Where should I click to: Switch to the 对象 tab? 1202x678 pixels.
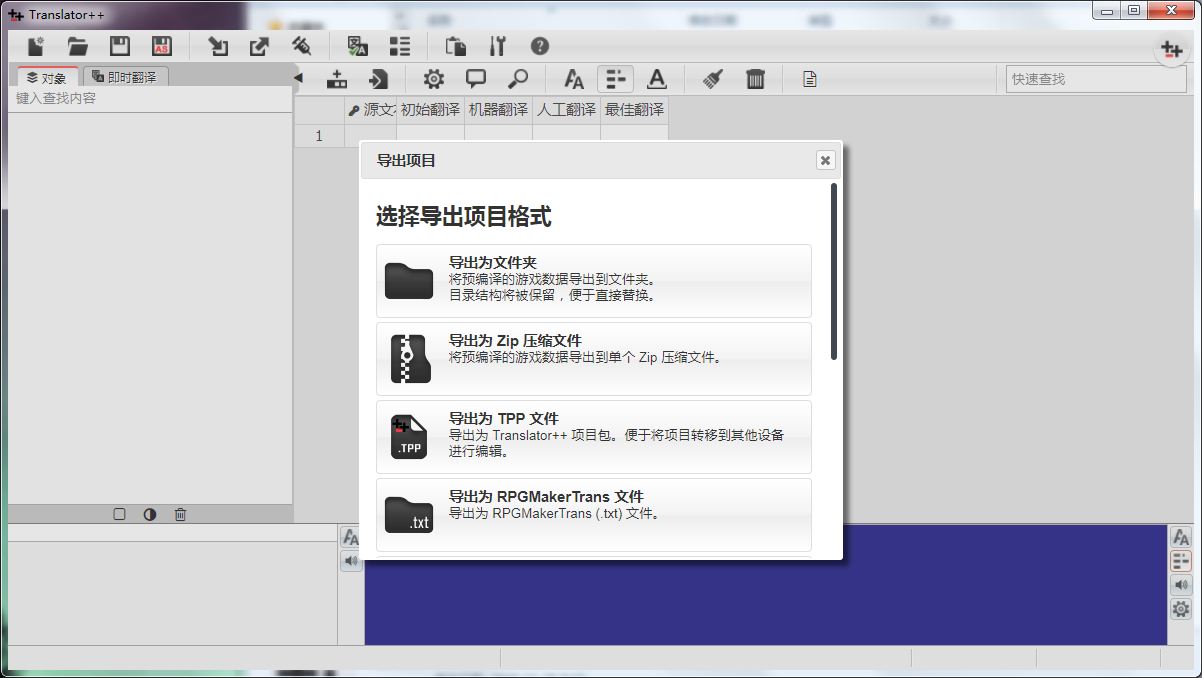coord(47,77)
